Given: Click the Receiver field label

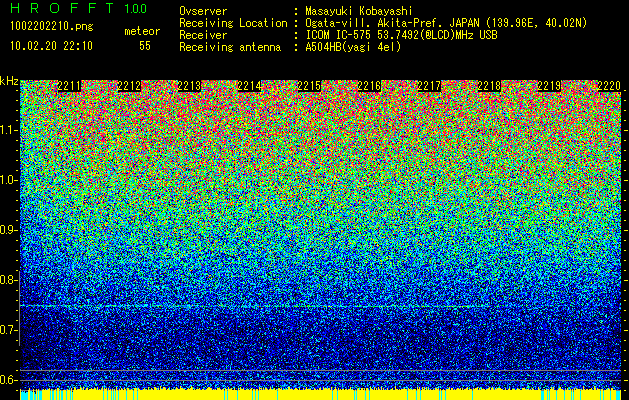Looking at the screenshot, I should pyautogui.click(x=203, y=35).
